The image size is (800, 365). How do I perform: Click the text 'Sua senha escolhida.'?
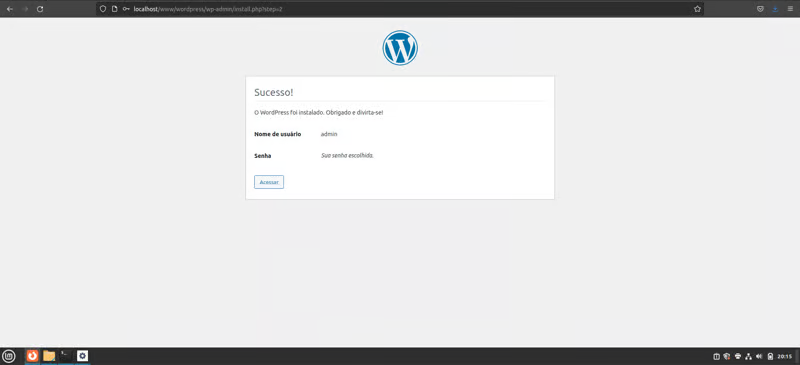click(347, 156)
